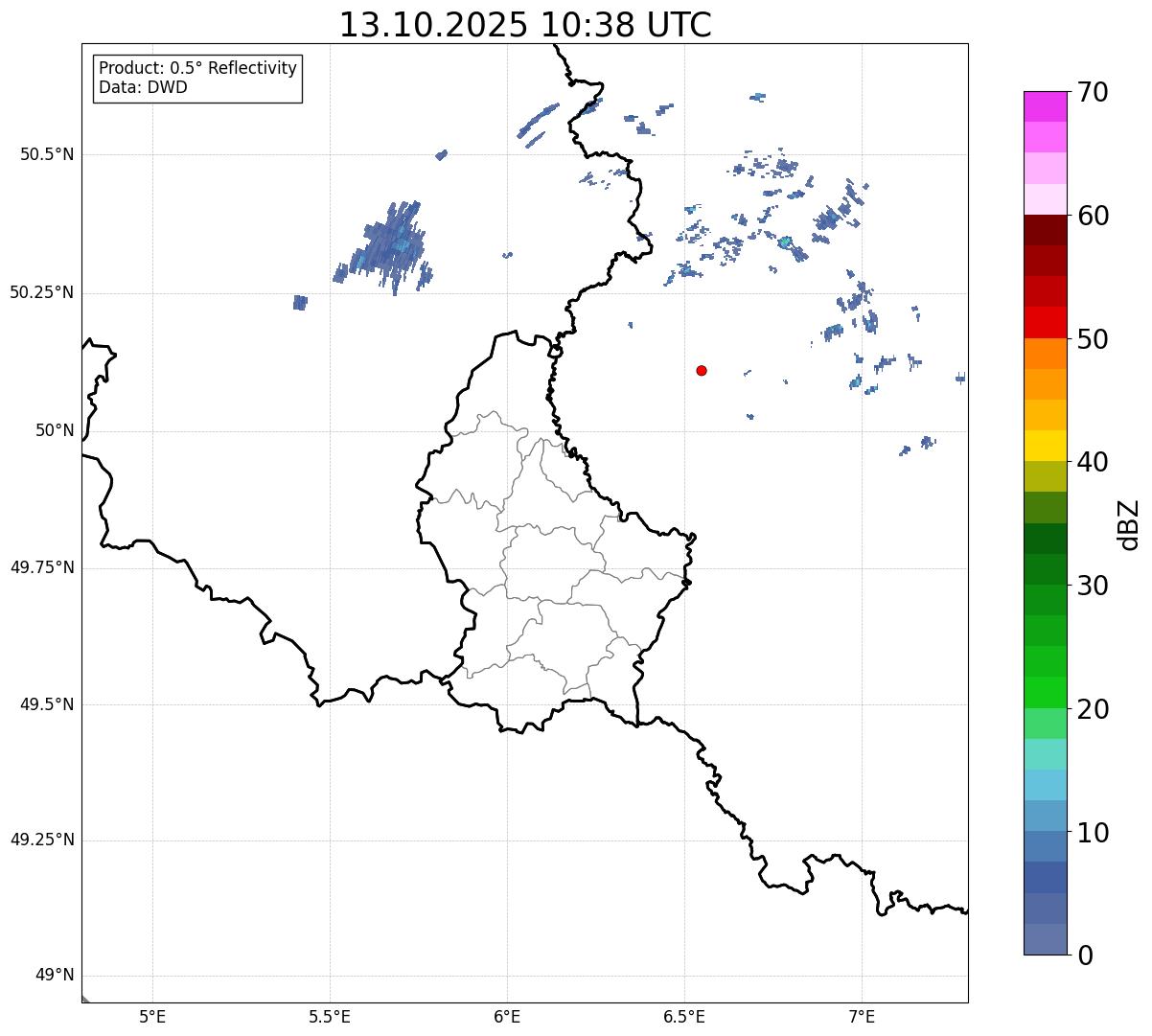Click the red radar site marker dot

click(702, 370)
